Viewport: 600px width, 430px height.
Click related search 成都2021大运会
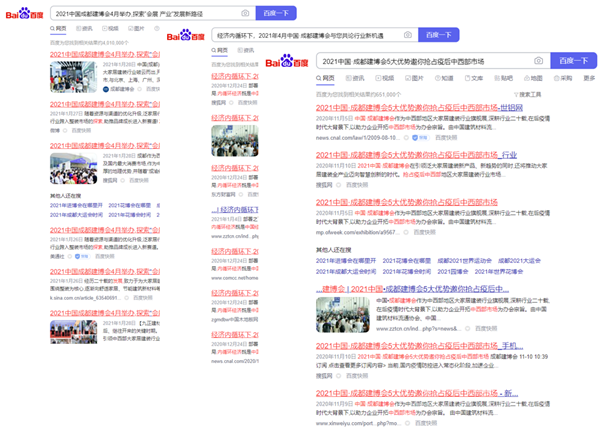point(519,261)
